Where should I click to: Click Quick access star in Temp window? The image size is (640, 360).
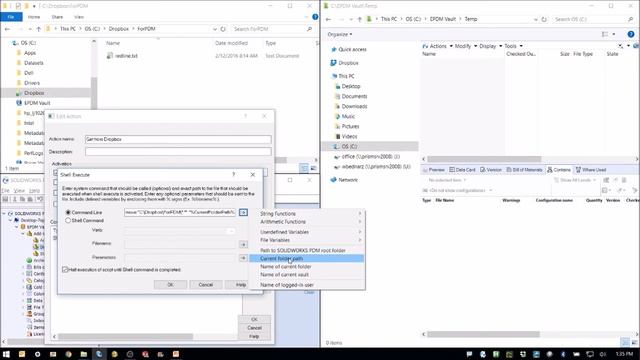pos(333,49)
